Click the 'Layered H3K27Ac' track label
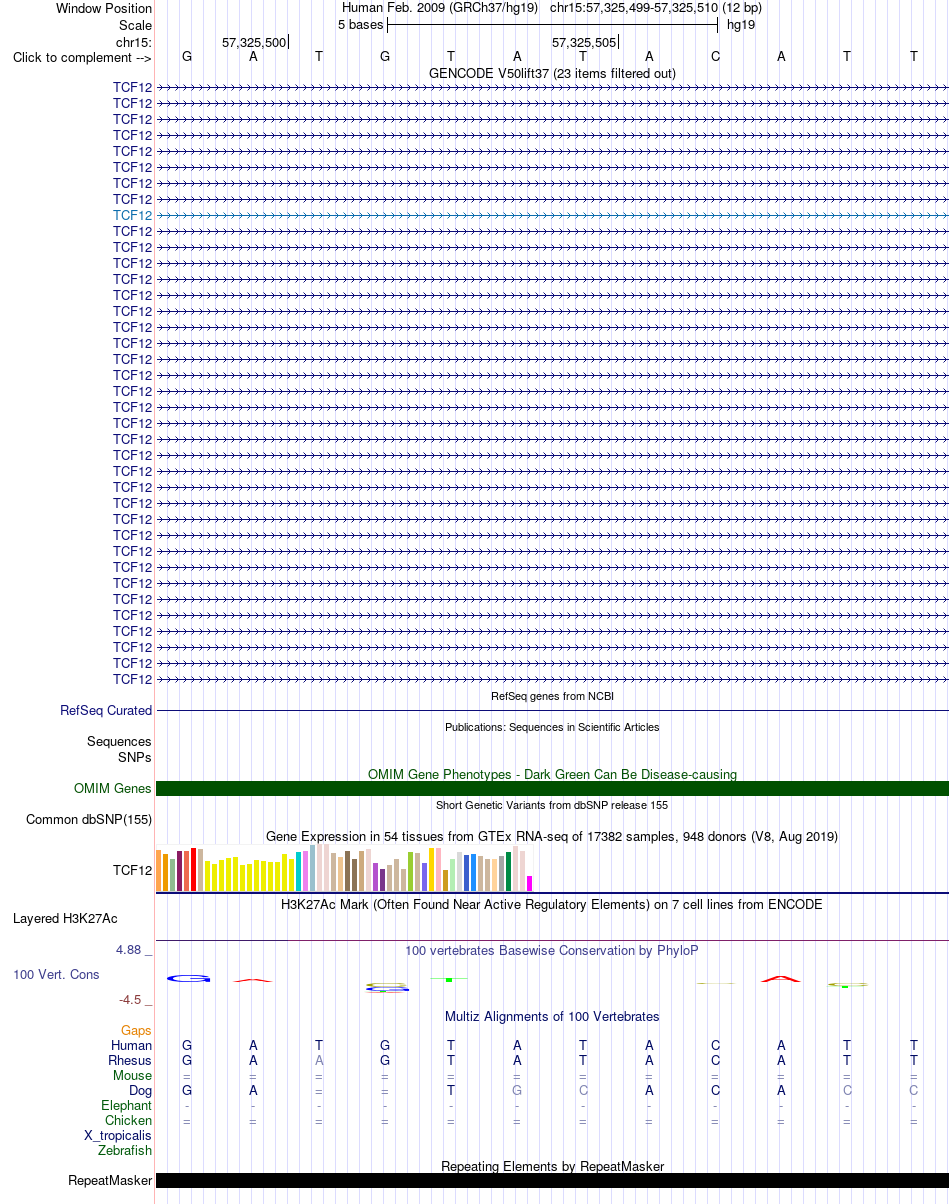The width and height of the screenshot is (950, 1204). [65, 918]
